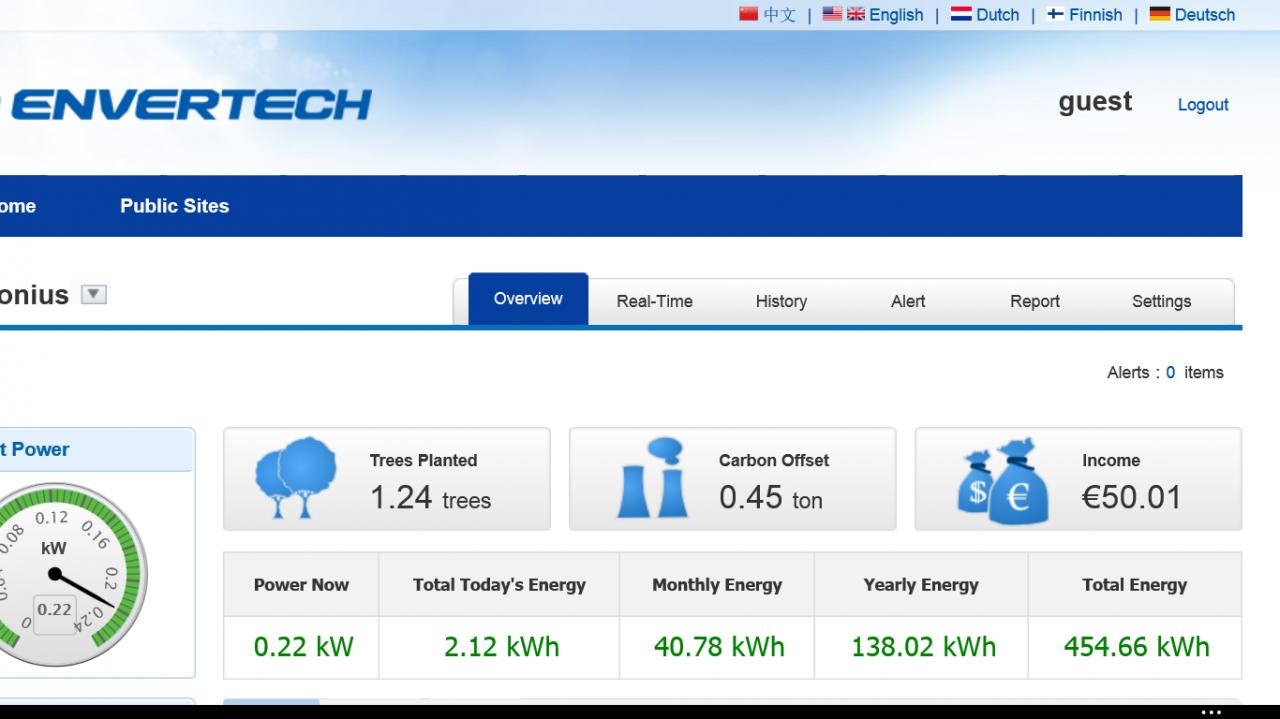Click the 2.12 kWh today's energy value

pyautogui.click(x=502, y=647)
